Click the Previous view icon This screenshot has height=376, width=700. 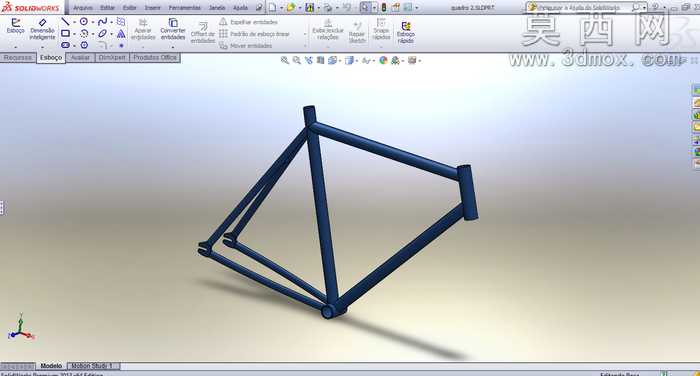(308, 60)
